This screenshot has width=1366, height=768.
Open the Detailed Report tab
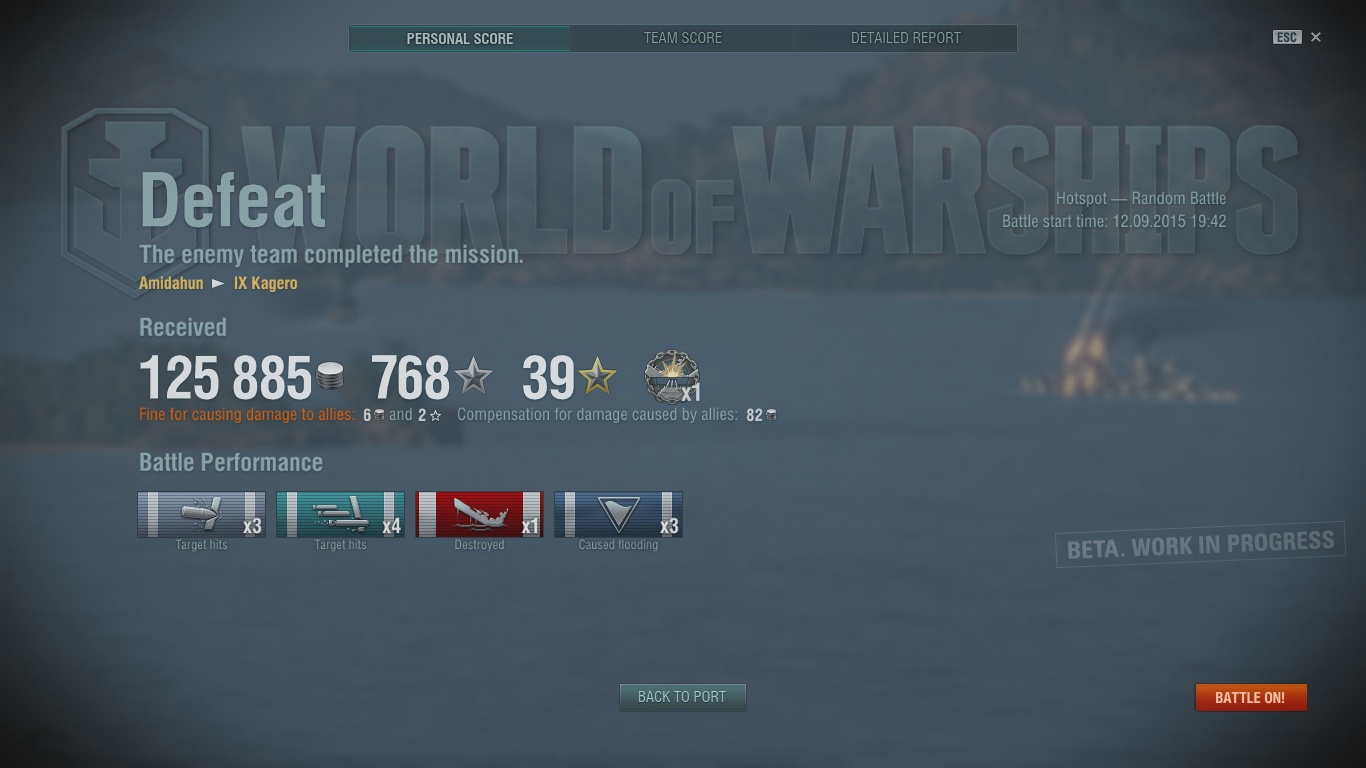[x=906, y=38]
